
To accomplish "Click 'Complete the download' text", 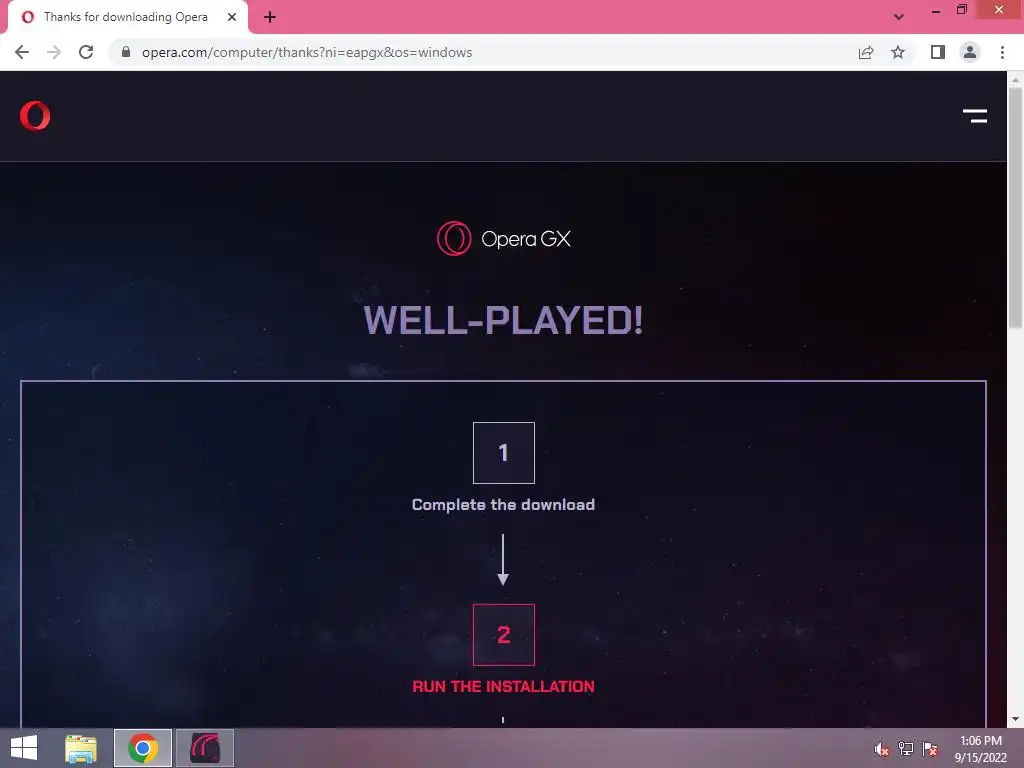I will coord(503,504).
